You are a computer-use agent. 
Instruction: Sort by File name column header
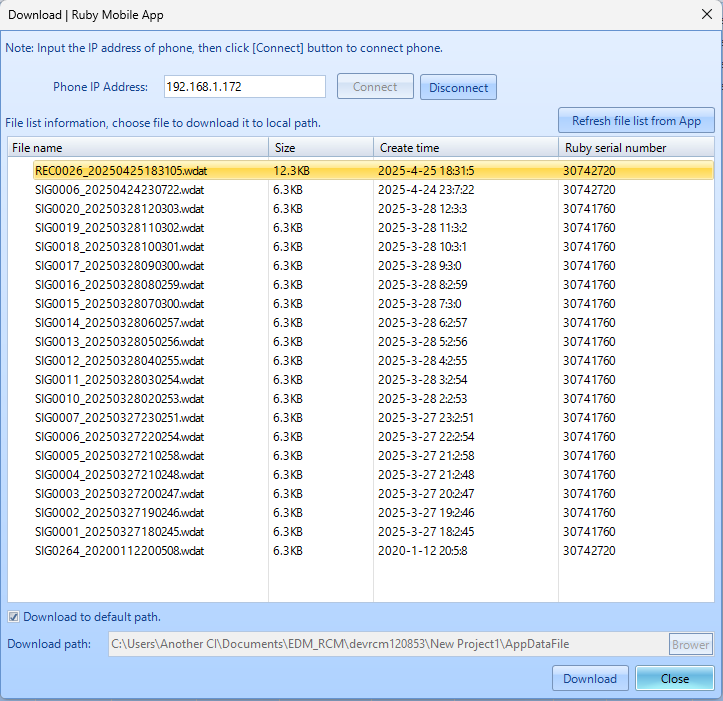138,148
